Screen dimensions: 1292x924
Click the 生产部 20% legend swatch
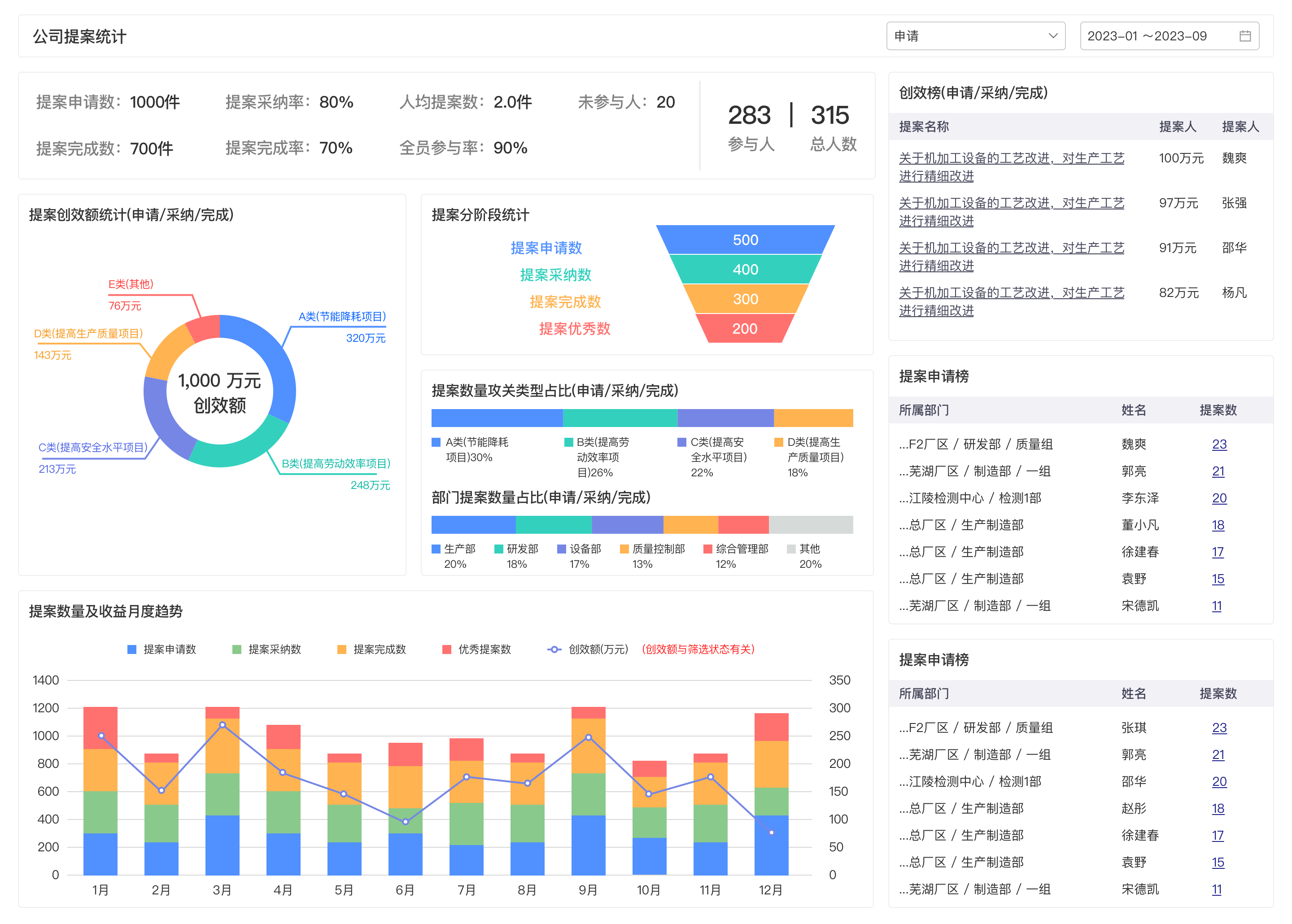pos(436,549)
